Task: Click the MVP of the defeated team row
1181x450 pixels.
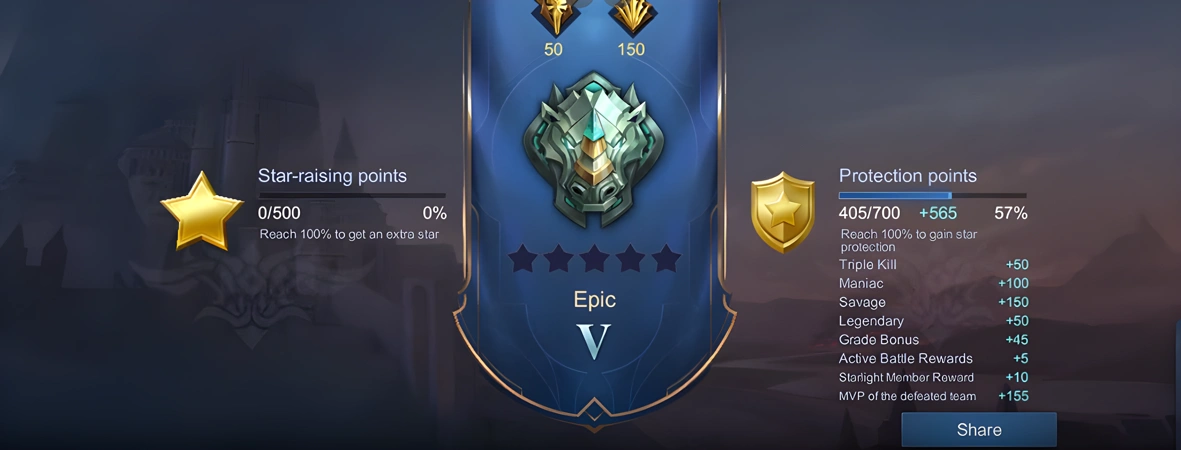Action: [934, 396]
